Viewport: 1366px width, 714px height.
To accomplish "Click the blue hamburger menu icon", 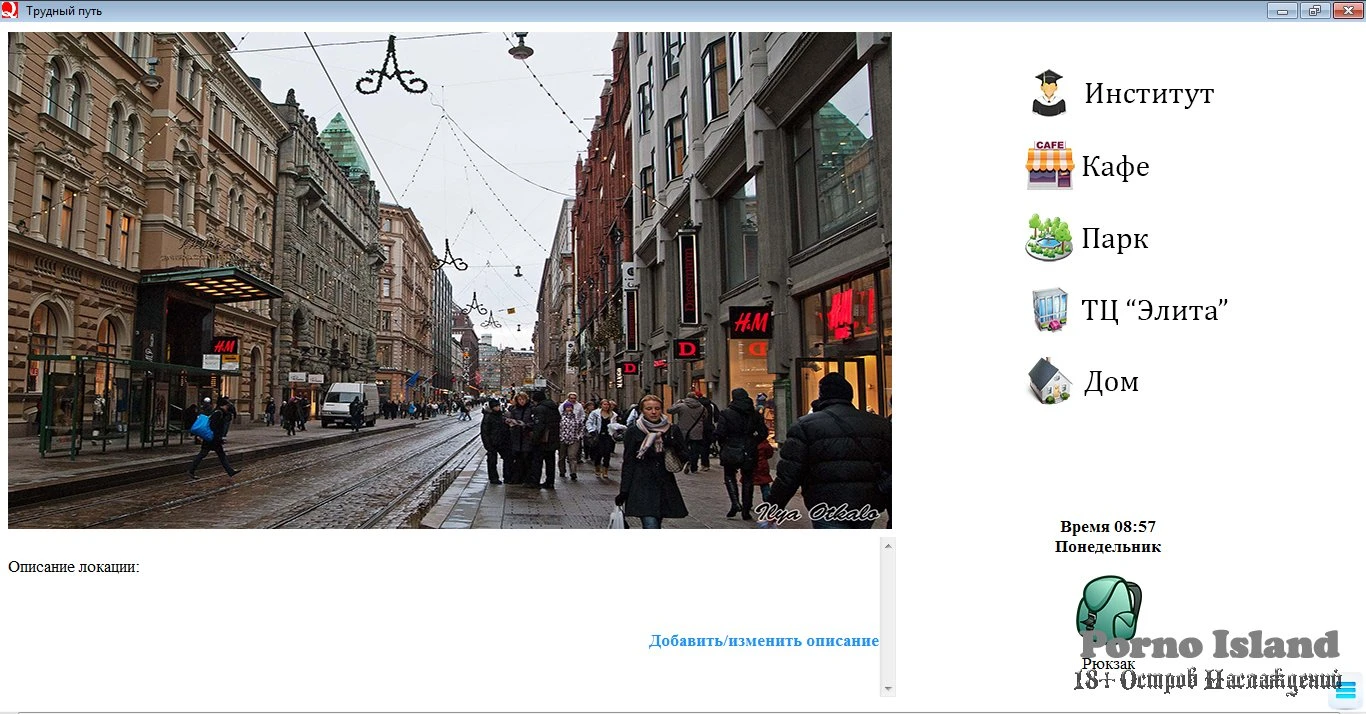I will [1346, 690].
